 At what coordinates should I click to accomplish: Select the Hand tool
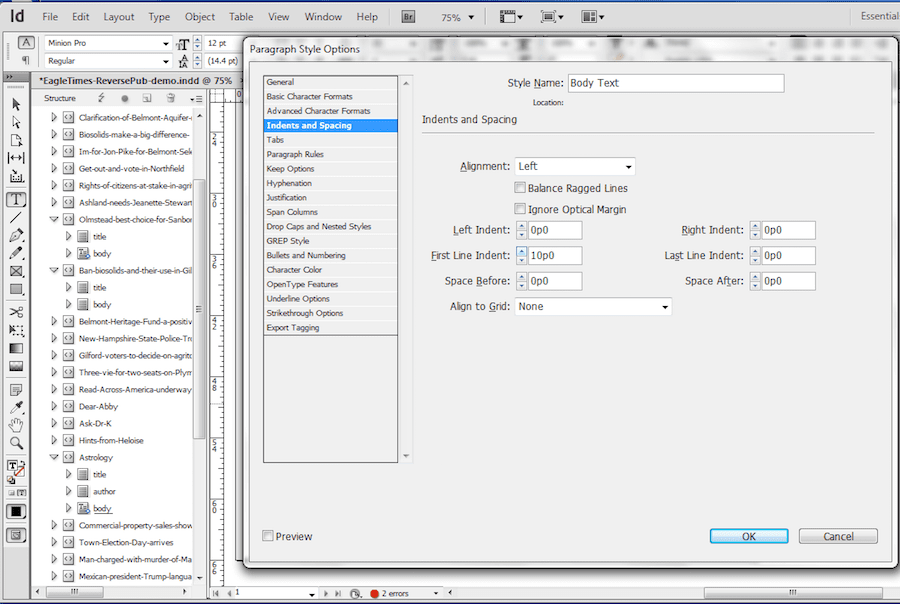pos(16,425)
